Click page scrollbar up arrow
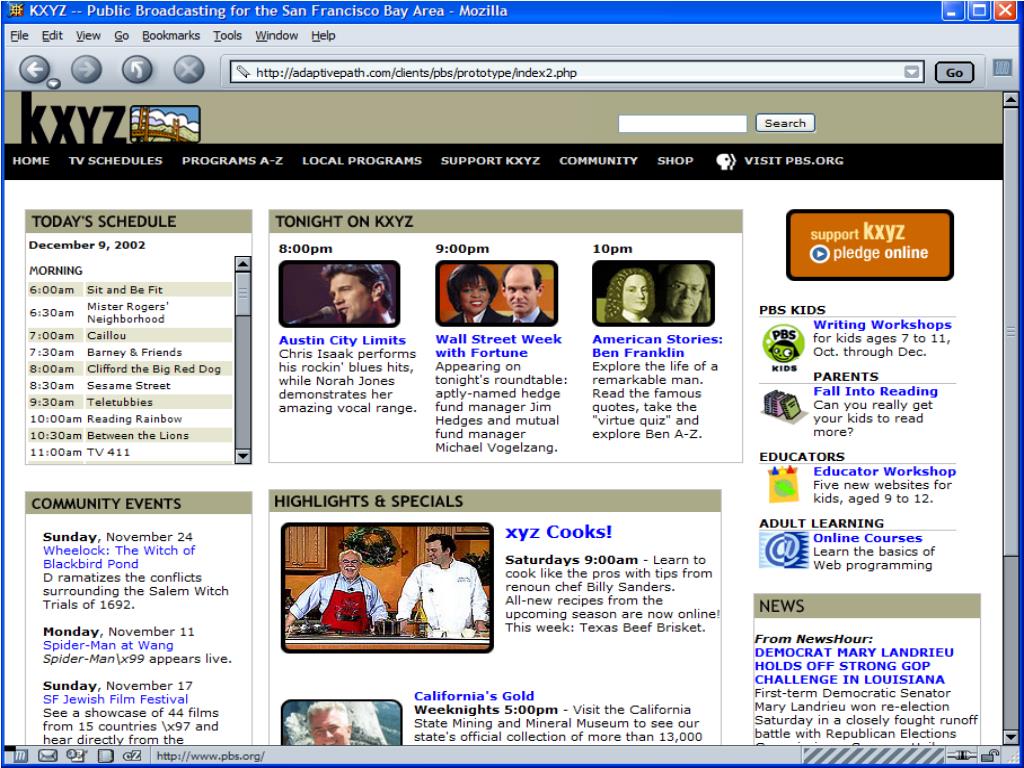1024x768 pixels. (1010, 100)
